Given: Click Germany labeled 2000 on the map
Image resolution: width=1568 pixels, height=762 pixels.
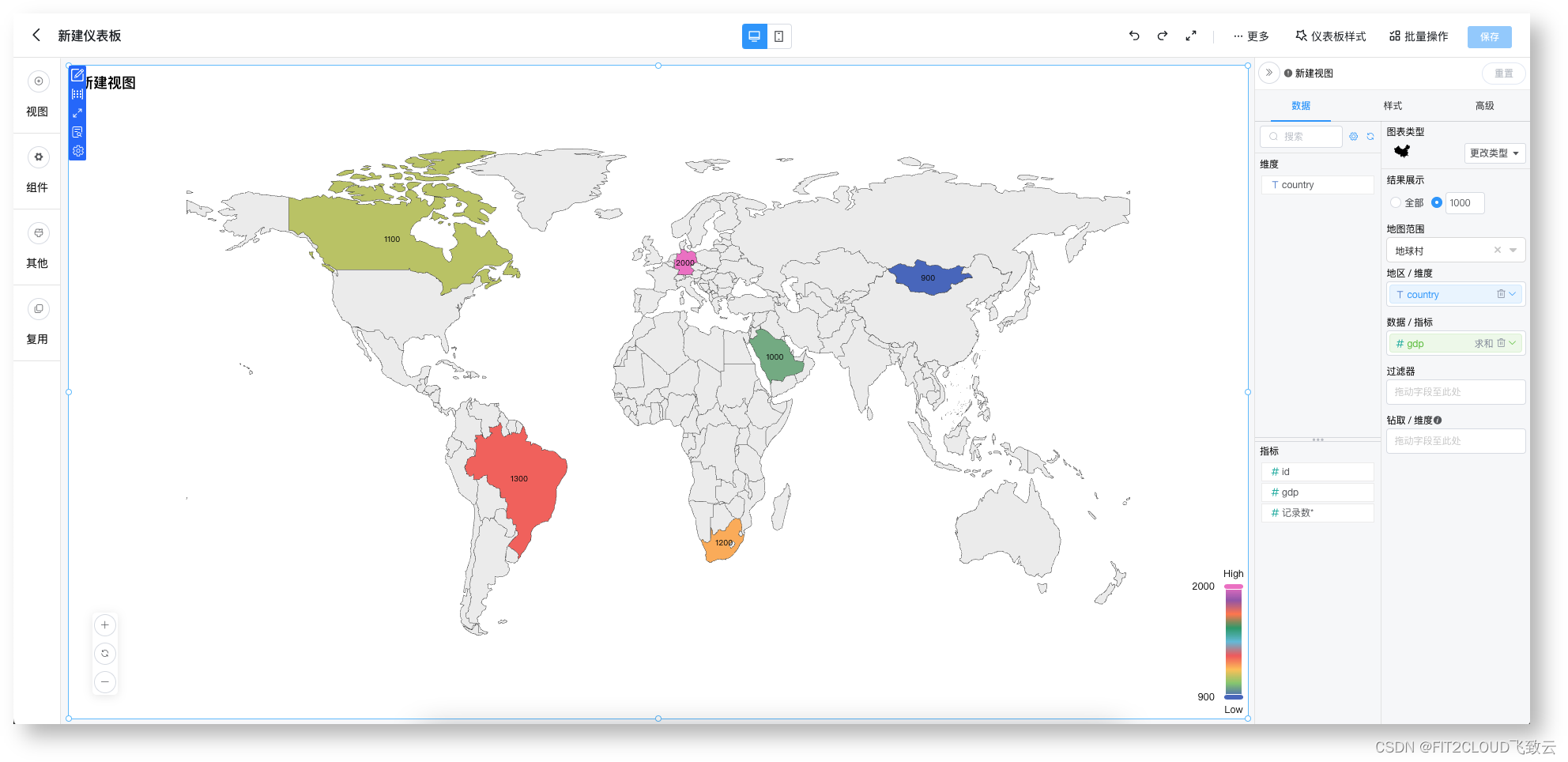Looking at the screenshot, I should pos(684,262).
